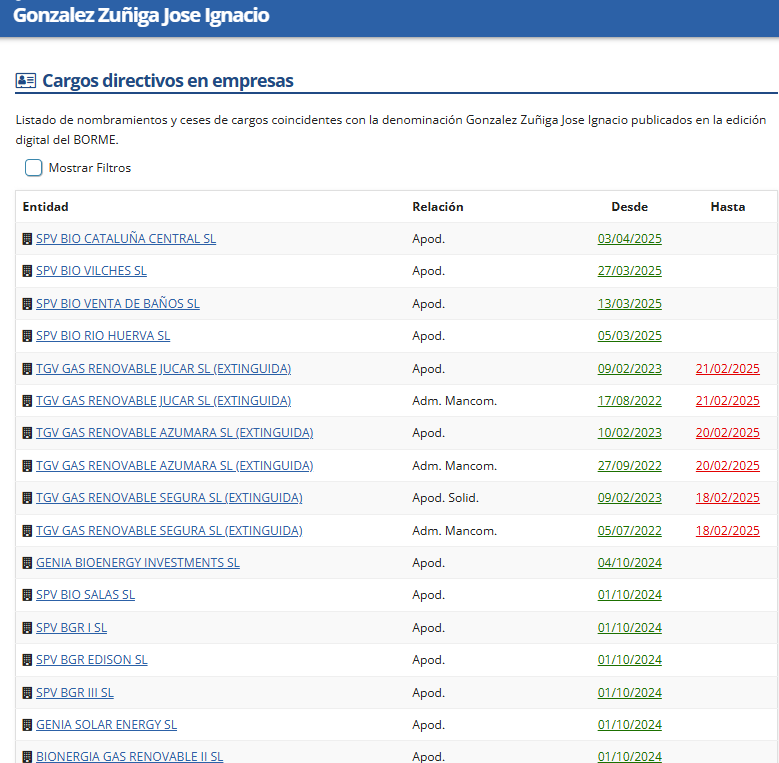Click building icon beside SPV BIO RIO HUERVA
The width and height of the screenshot is (779, 763).
27,336
